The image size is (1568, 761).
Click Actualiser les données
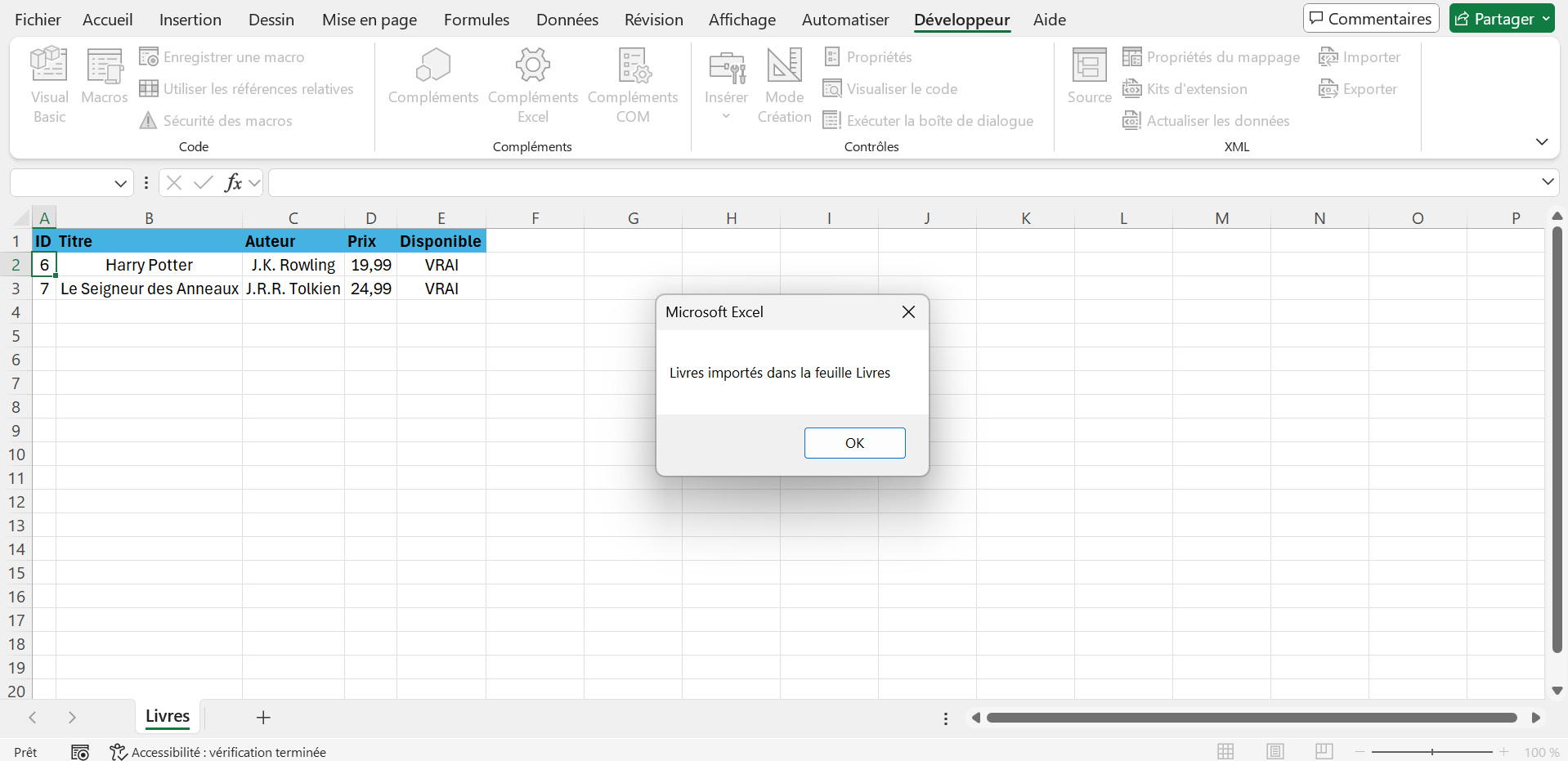(1206, 121)
